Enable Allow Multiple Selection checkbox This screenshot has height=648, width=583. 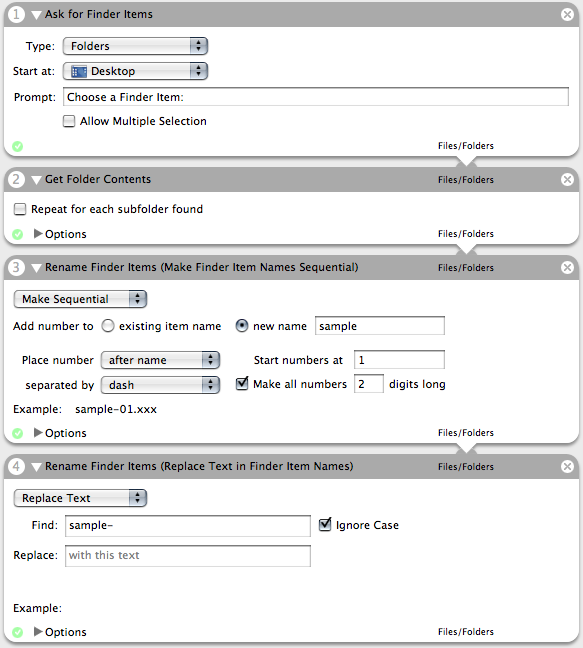[69, 121]
